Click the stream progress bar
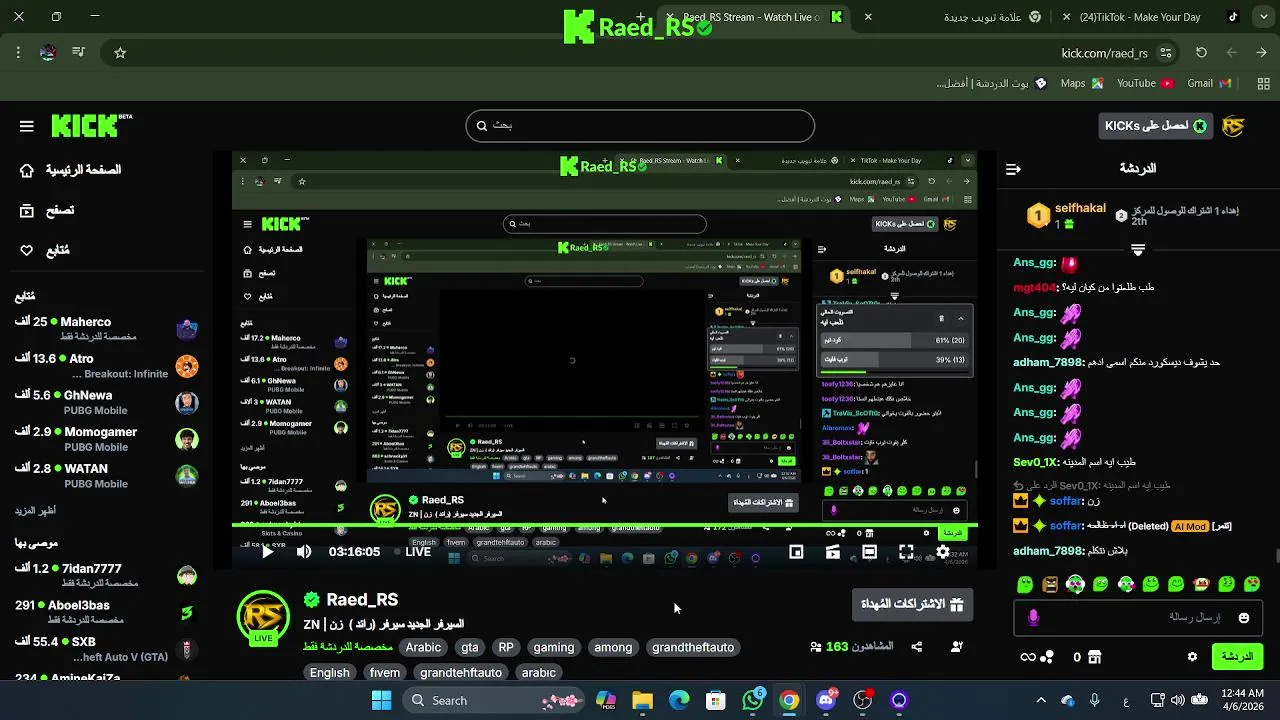The height and width of the screenshot is (720, 1280). coord(605,525)
